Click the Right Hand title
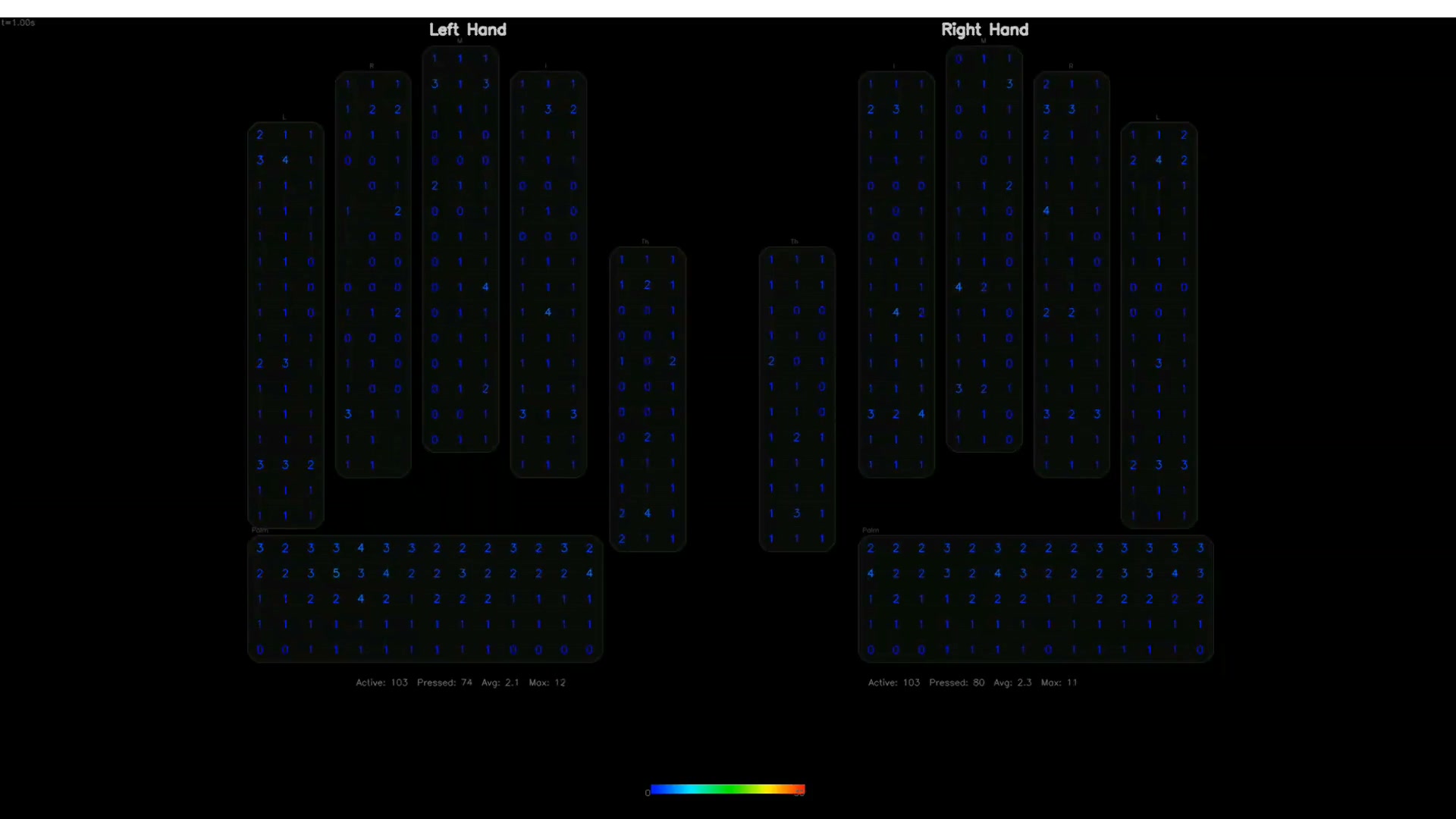This screenshot has width=1456, height=819. (x=984, y=30)
